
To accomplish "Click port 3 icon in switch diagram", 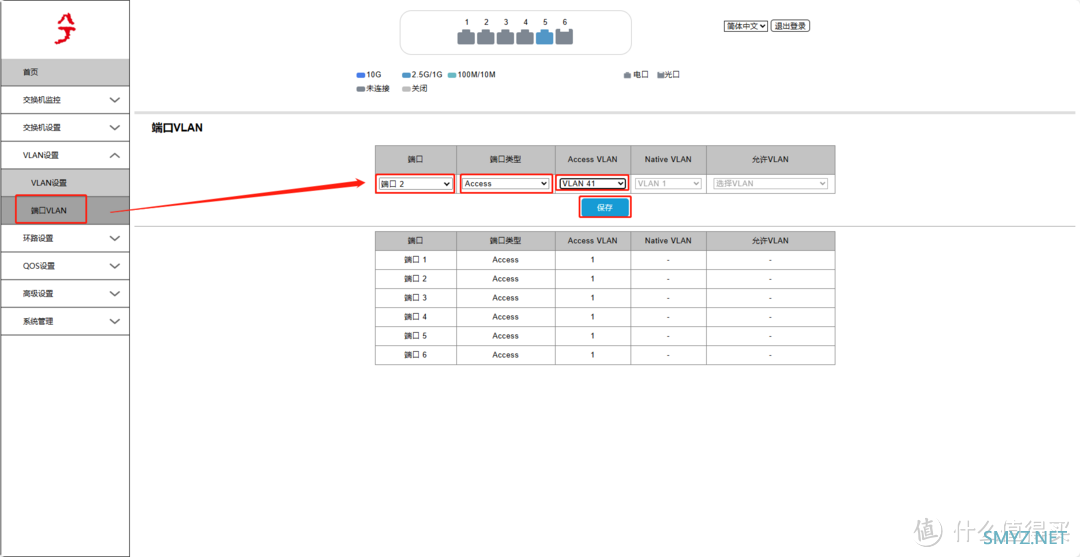I will tap(506, 37).
